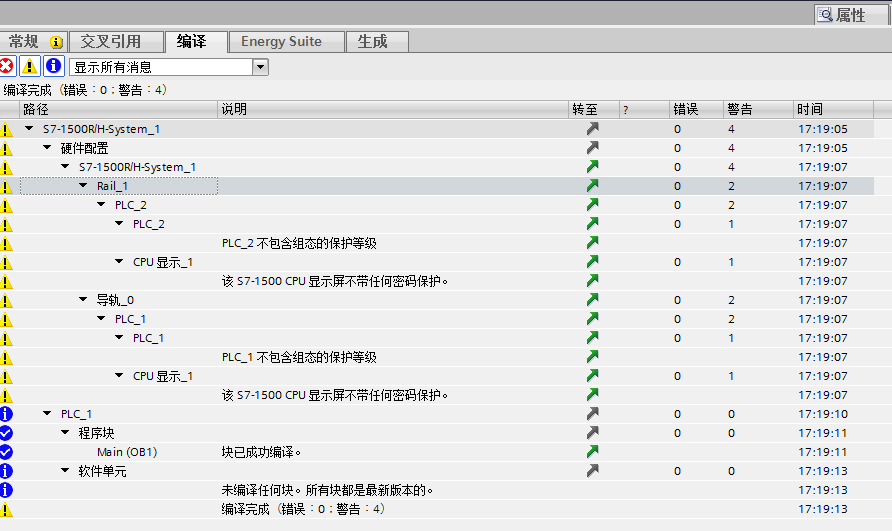The height and width of the screenshot is (531, 892).
Task: Collapse the 程序块 tree node
Action: 65,433
